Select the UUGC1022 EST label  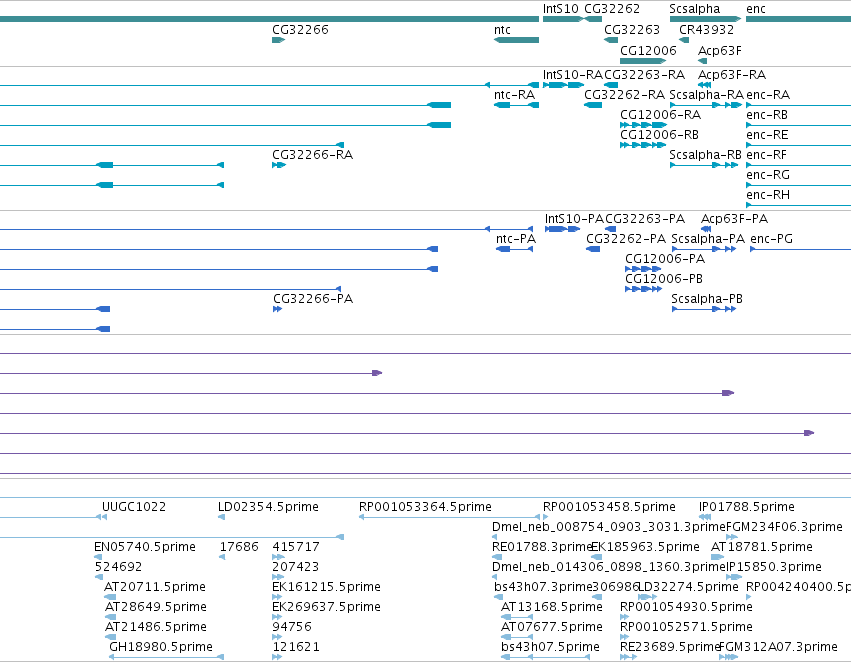click(134, 507)
